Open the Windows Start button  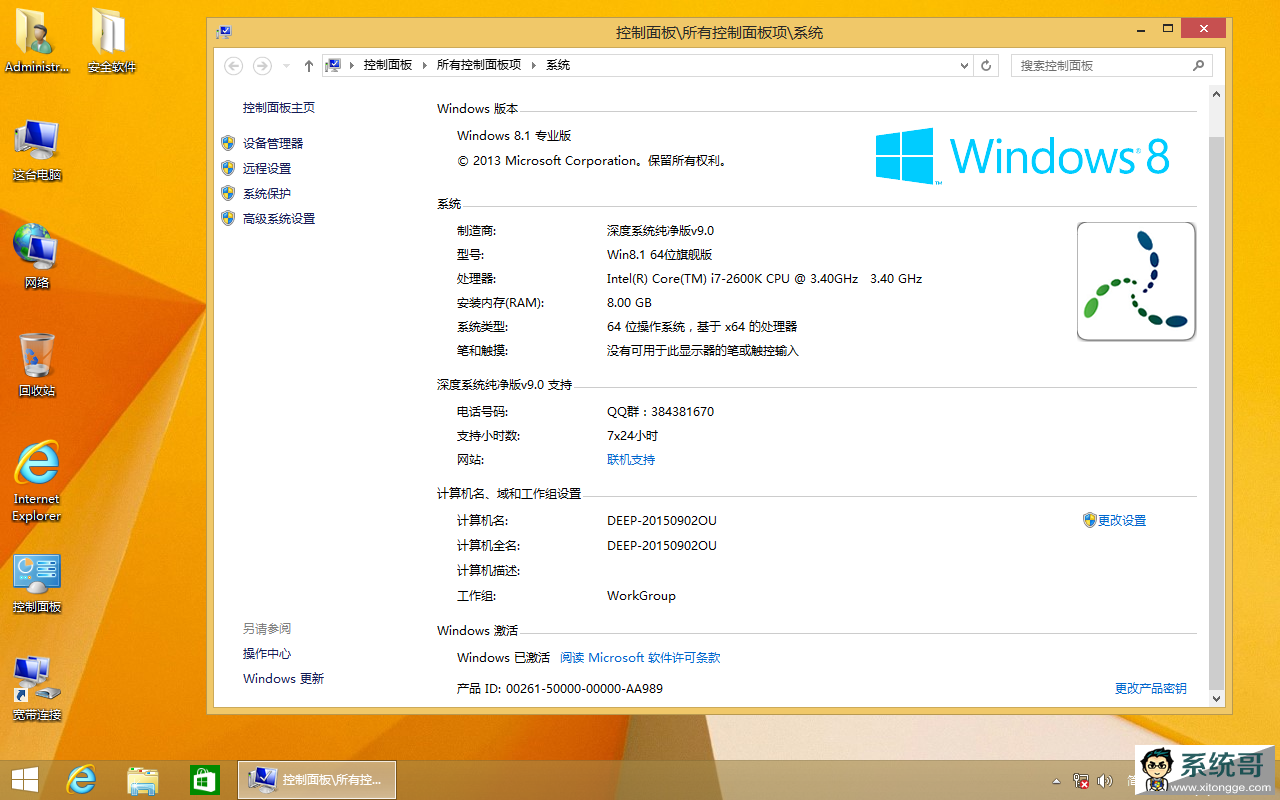(25, 779)
